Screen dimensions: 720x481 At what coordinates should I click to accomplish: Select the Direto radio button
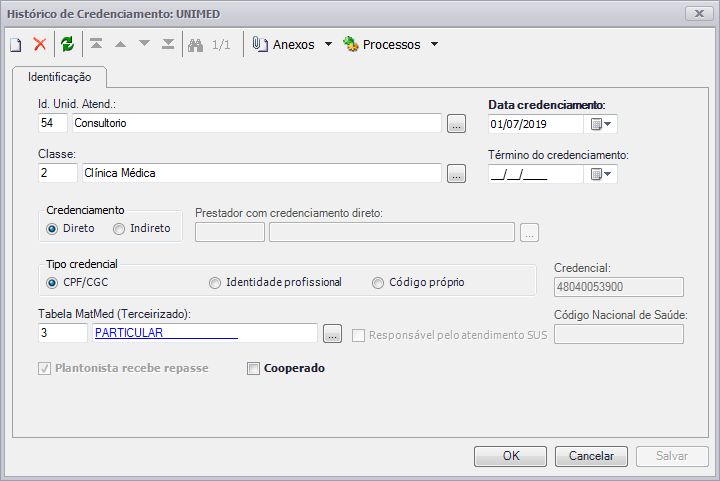pyautogui.click(x=52, y=229)
